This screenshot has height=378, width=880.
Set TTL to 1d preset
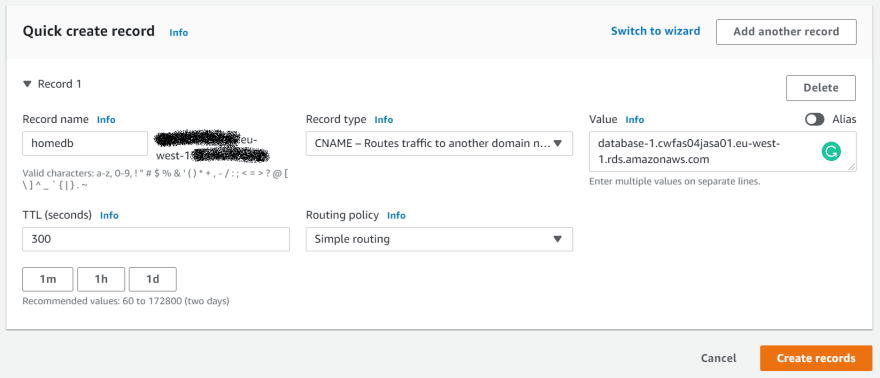[x=153, y=279]
